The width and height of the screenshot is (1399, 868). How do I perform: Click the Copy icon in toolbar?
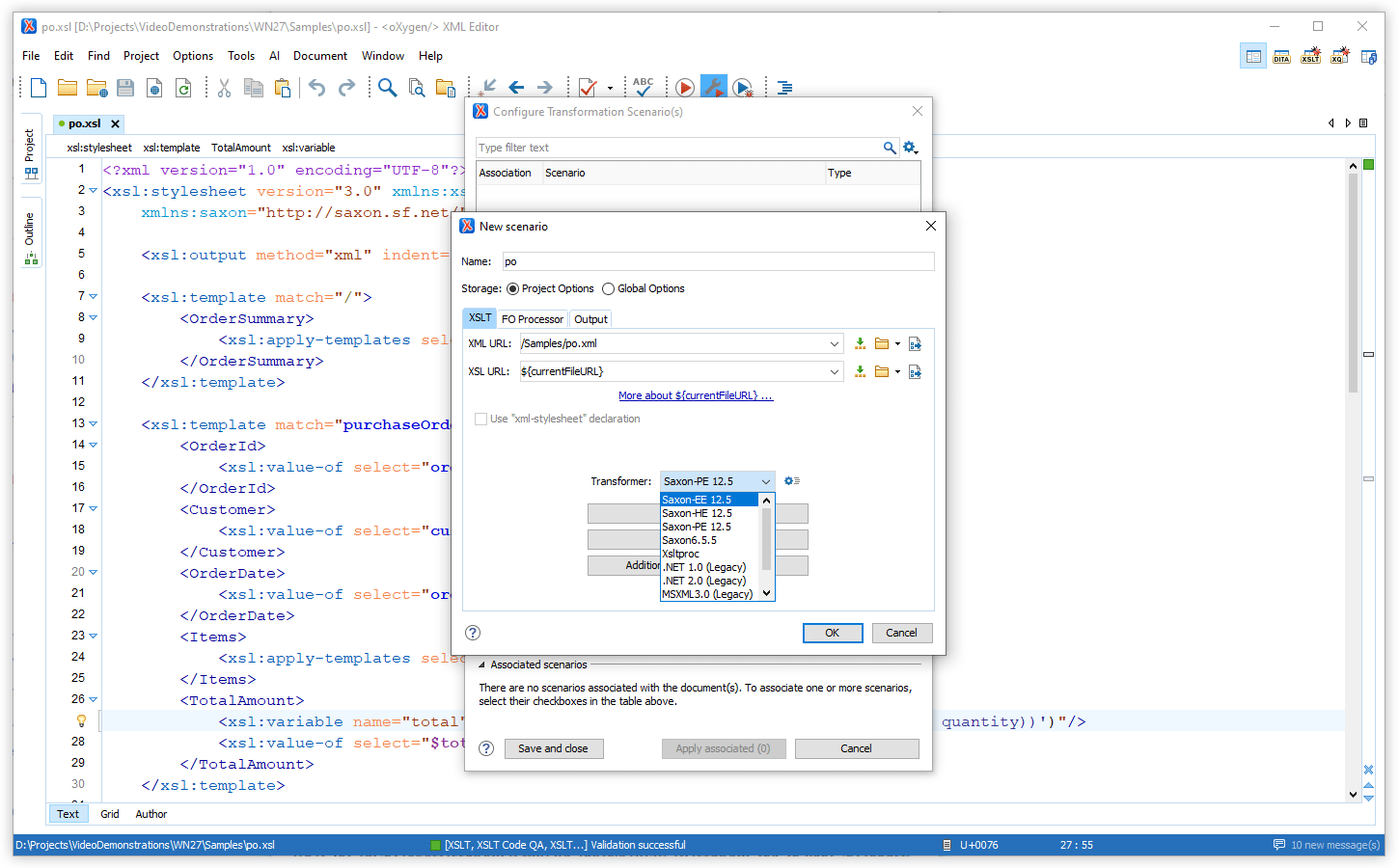click(x=254, y=88)
